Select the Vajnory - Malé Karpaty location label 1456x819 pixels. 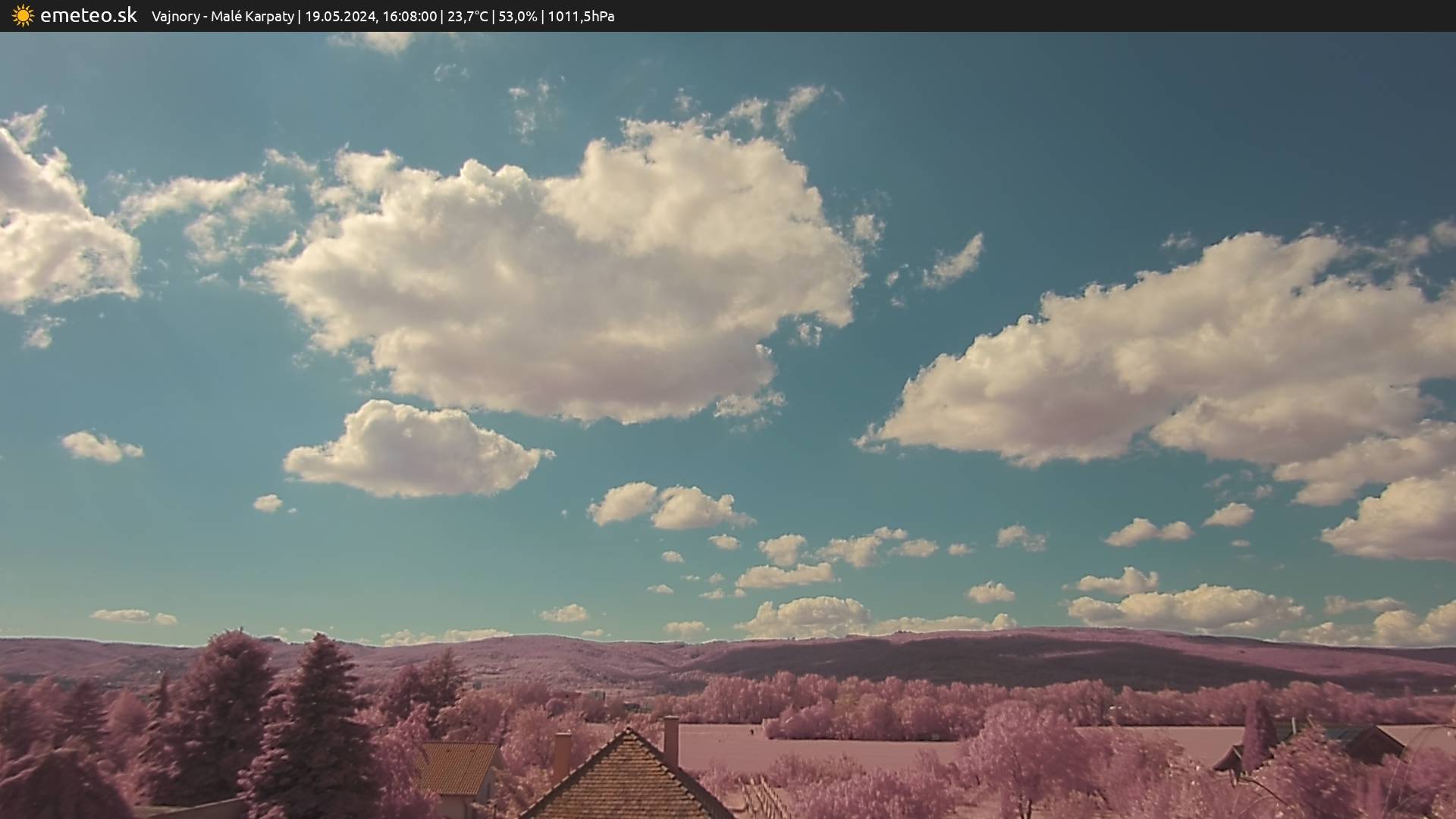(x=222, y=17)
